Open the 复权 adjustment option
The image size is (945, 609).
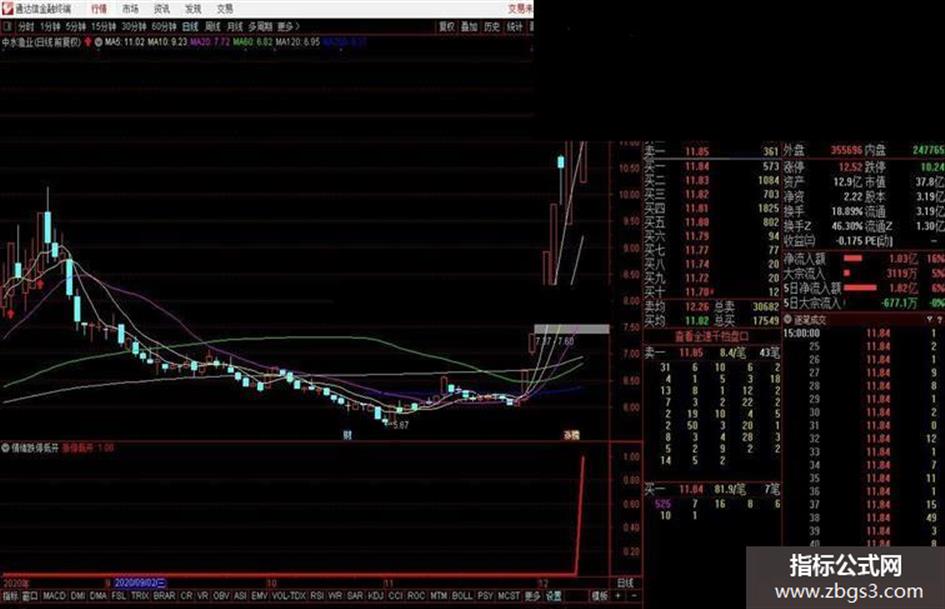pos(447,27)
